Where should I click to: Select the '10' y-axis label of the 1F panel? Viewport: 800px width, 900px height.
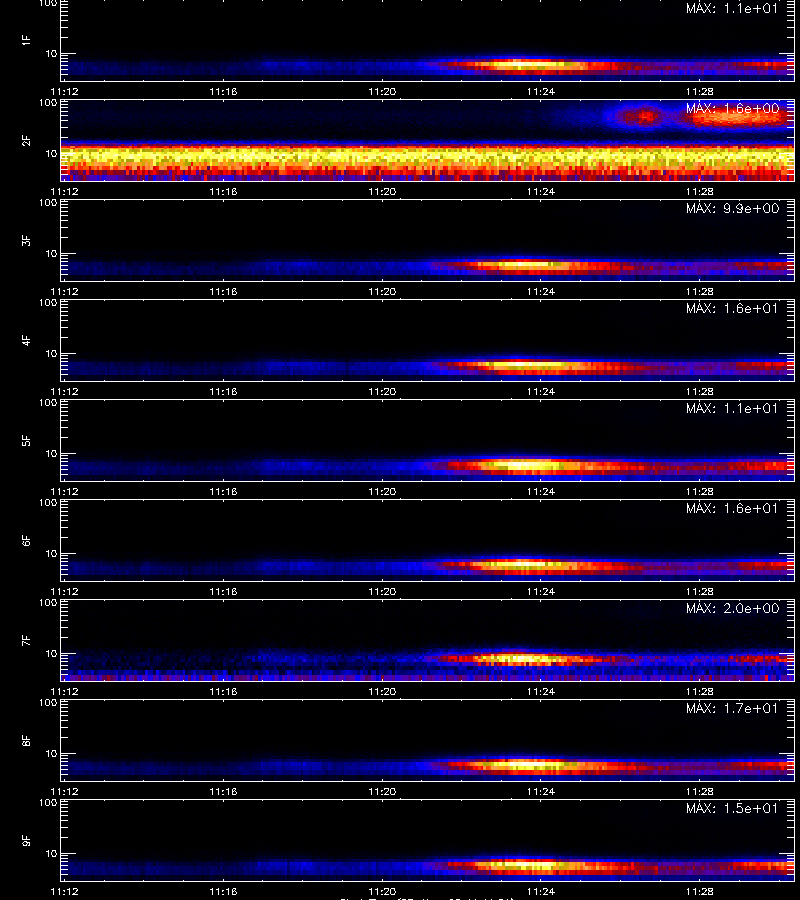tap(51, 53)
